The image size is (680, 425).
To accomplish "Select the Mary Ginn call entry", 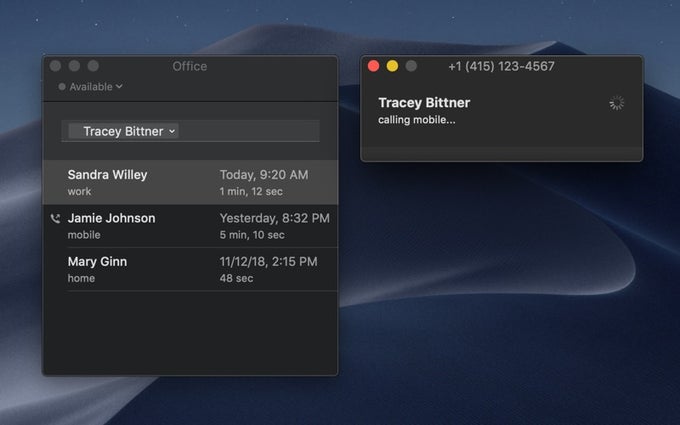I will click(190, 269).
